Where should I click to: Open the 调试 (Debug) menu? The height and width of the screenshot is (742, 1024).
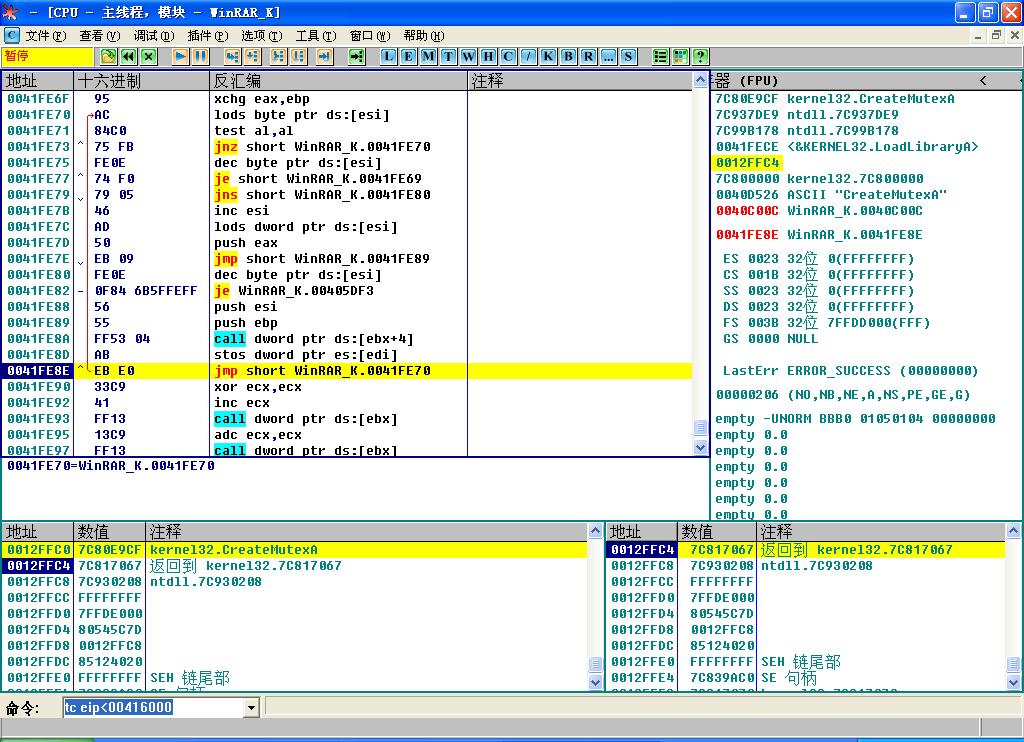[x=153, y=36]
